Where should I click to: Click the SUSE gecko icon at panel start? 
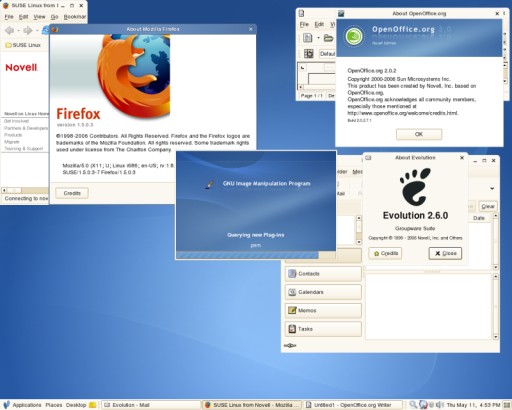coord(6,405)
